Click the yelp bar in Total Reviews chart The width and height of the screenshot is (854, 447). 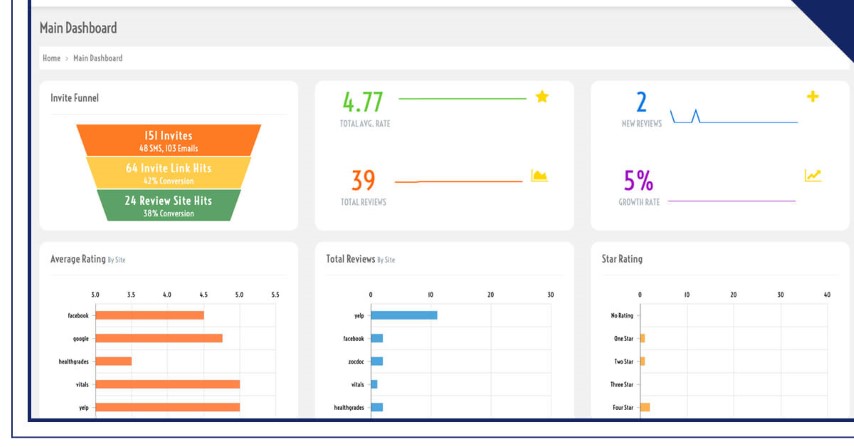pyautogui.click(x=404, y=315)
